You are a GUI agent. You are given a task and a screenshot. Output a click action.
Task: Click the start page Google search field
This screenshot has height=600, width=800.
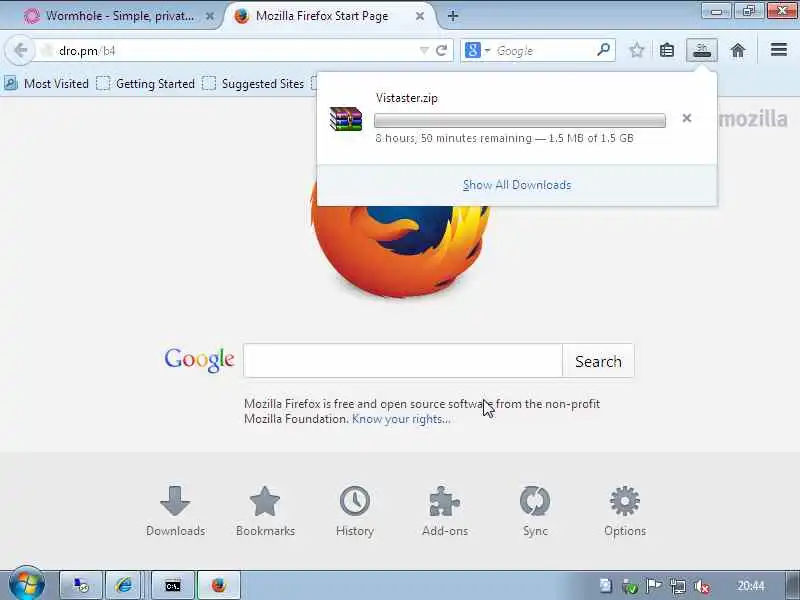pyautogui.click(x=403, y=361)
